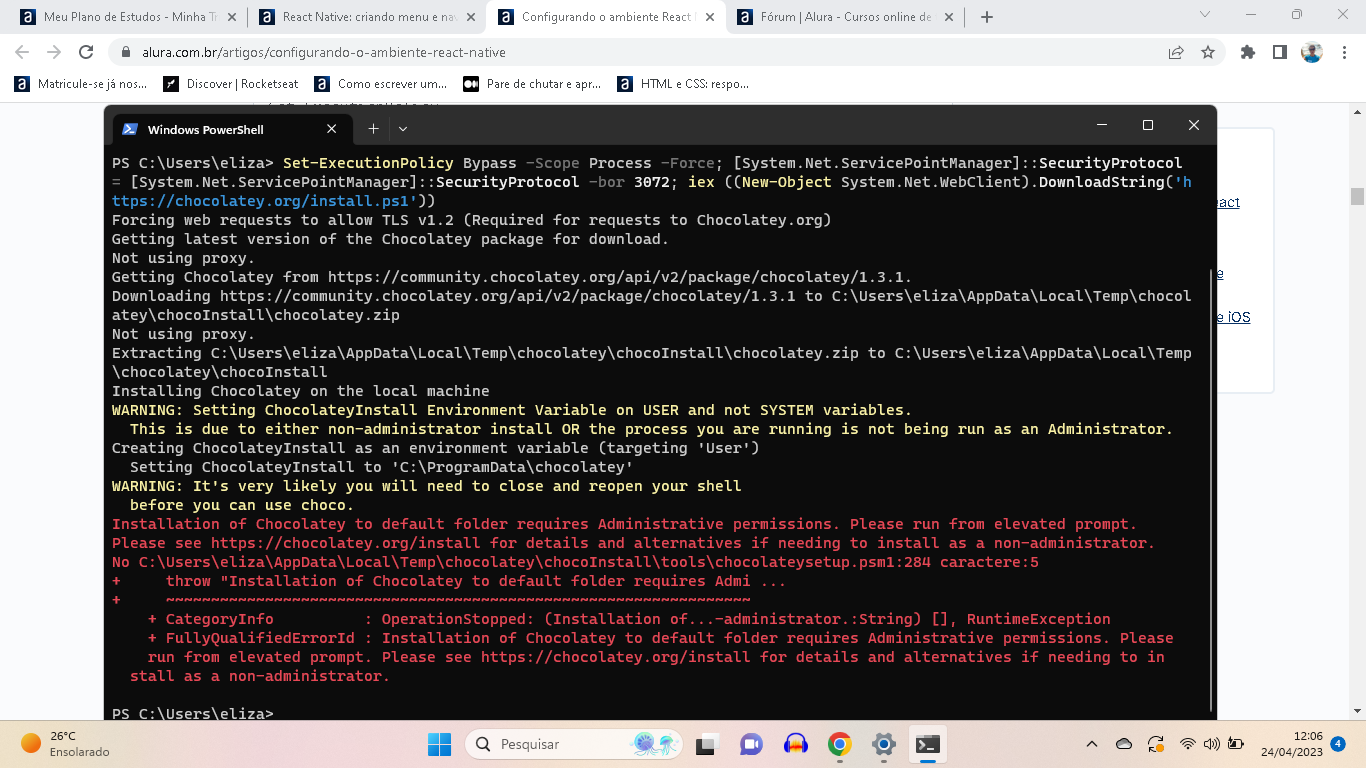1366x768 pixels.
Task: Open the Chrome extensions puzzle icon
Action: [x=1247, y=52]
